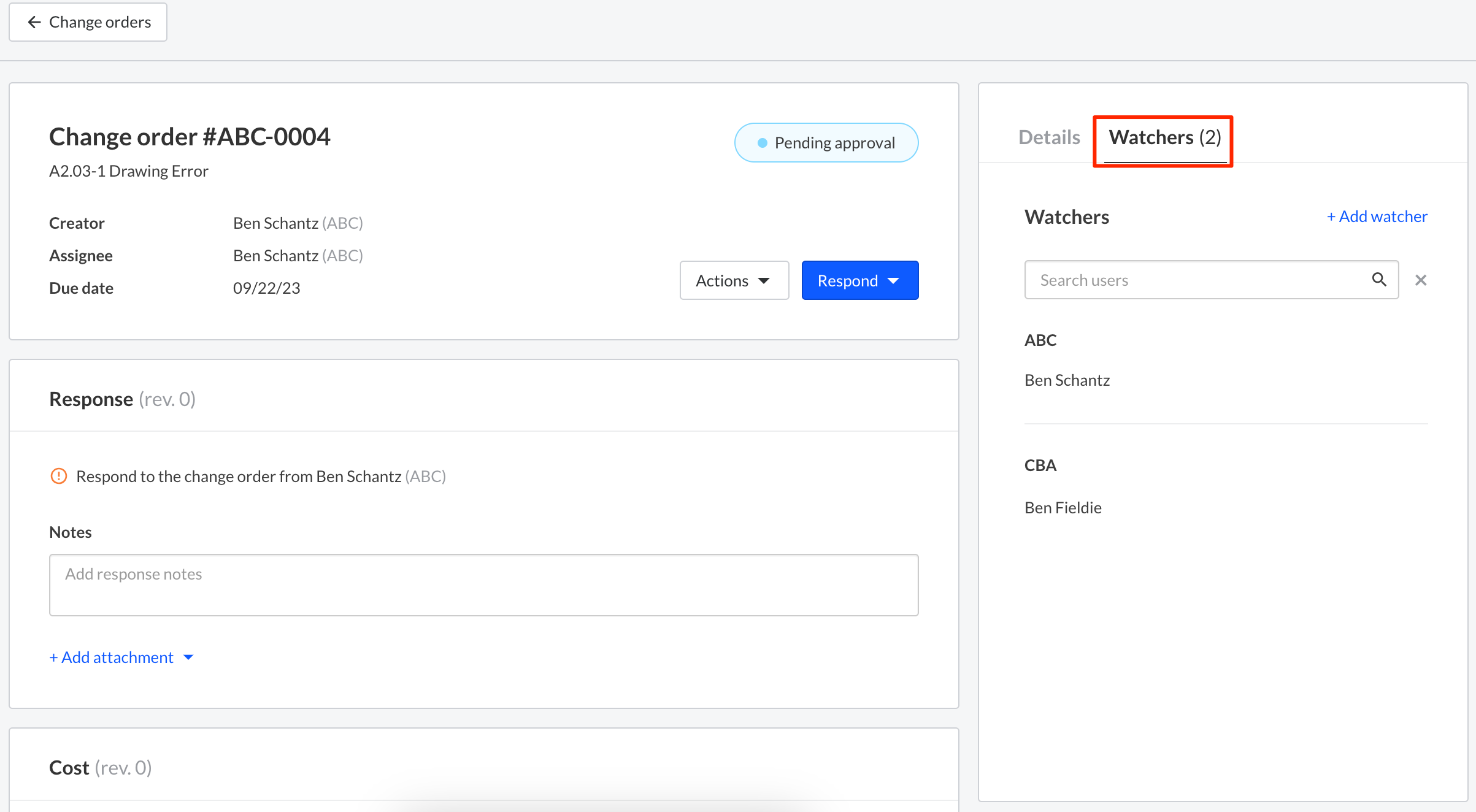This screenshot has height=812, width=1476.
Task: Select watcher Ben Schantz in ABC group
Action: [1067, 380]
